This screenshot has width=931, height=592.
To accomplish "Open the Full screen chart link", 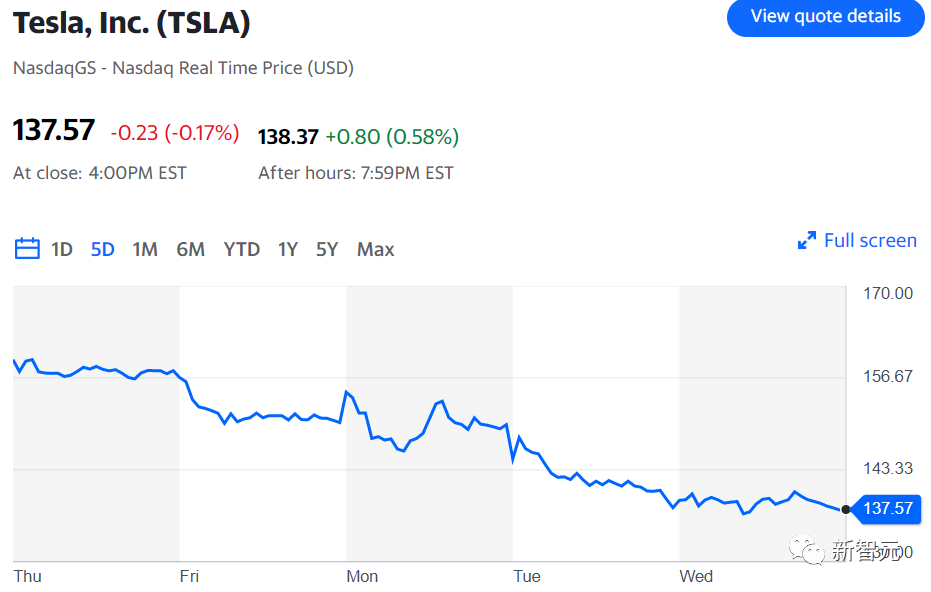I will pos(870,240).
